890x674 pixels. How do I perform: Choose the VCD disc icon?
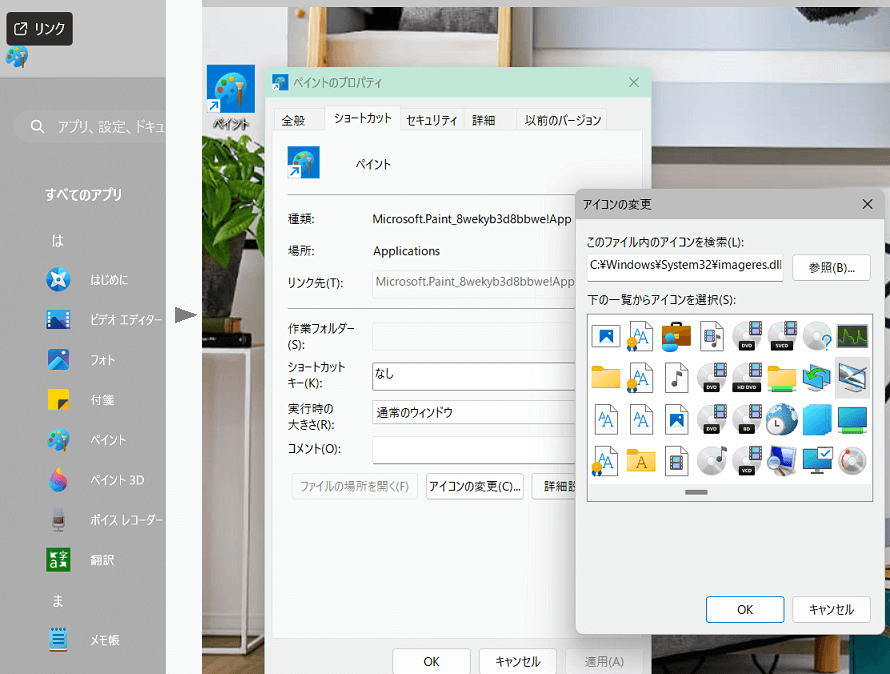point(746,461)
